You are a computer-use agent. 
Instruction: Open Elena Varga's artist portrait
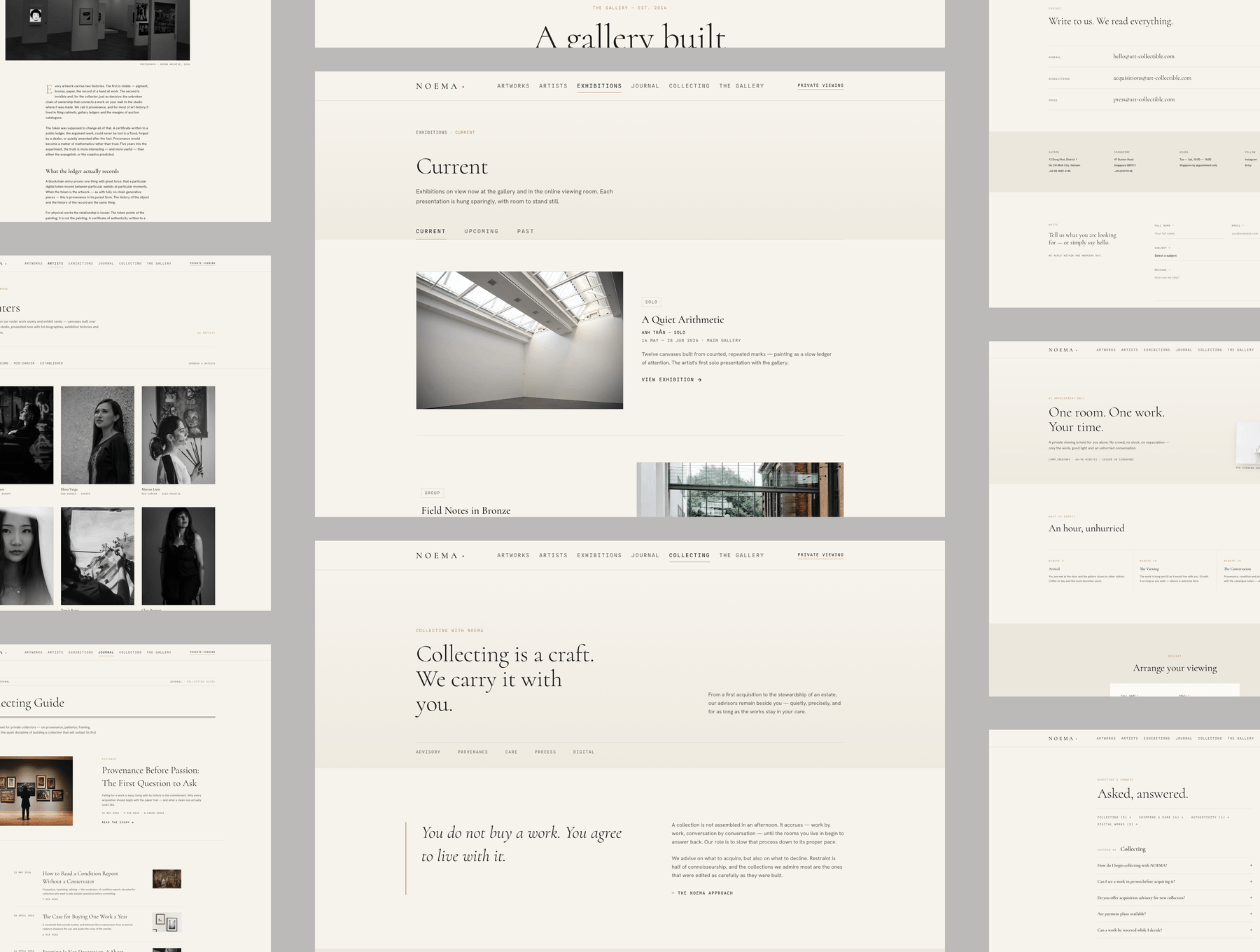pos(97,435)
